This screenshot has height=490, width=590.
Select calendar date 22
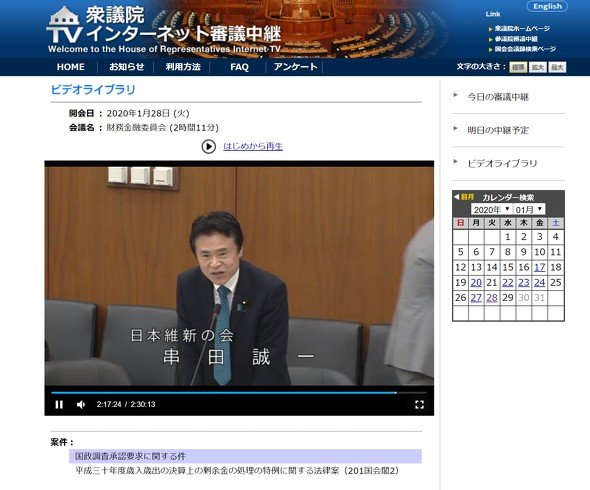point(508,283)
